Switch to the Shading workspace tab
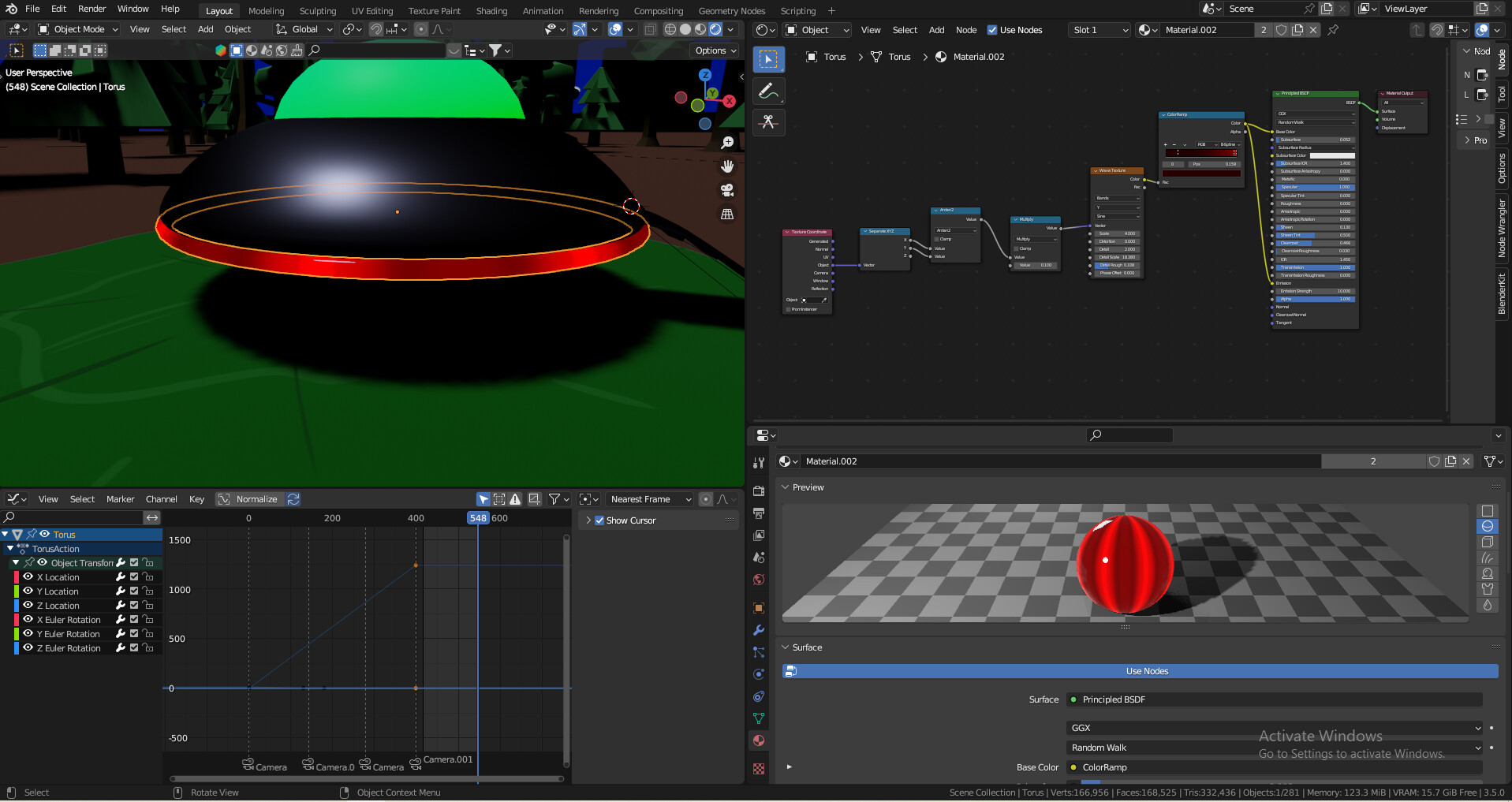 point(491,11)
